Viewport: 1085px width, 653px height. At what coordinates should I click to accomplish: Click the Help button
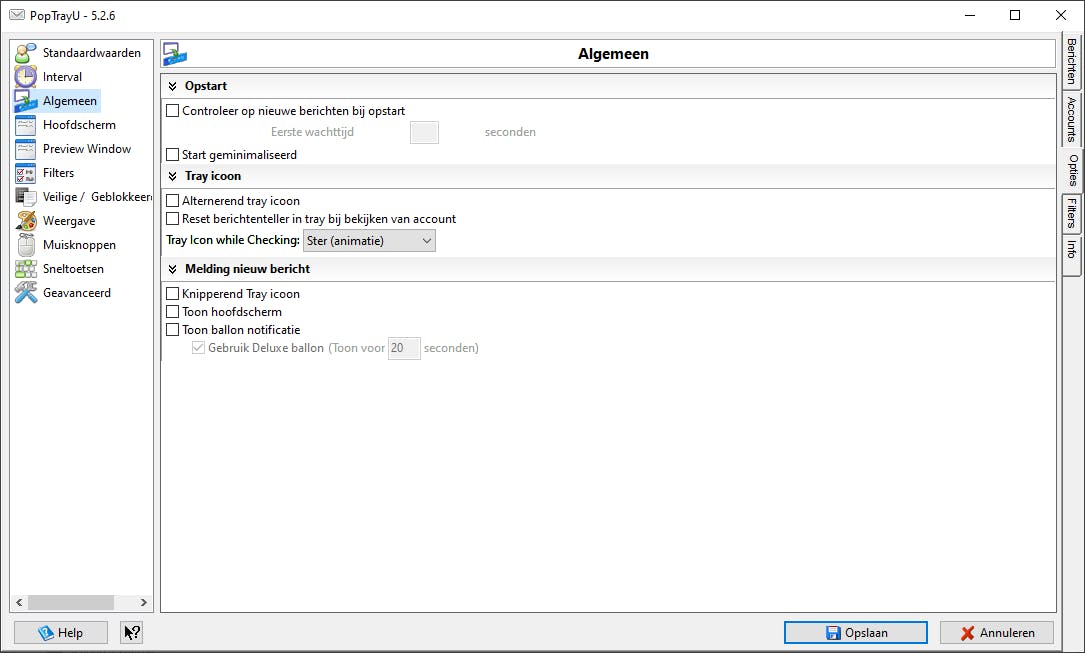tap(61, 632)
